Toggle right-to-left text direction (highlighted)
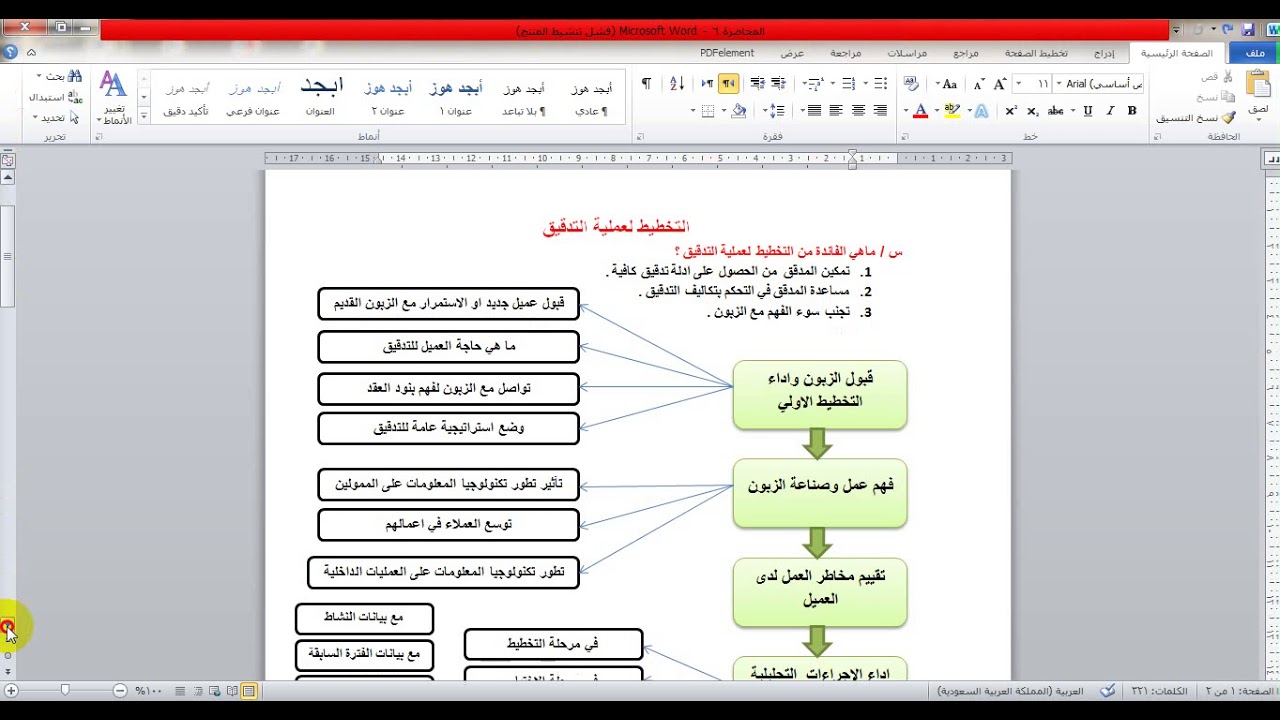 pos(728,84)
